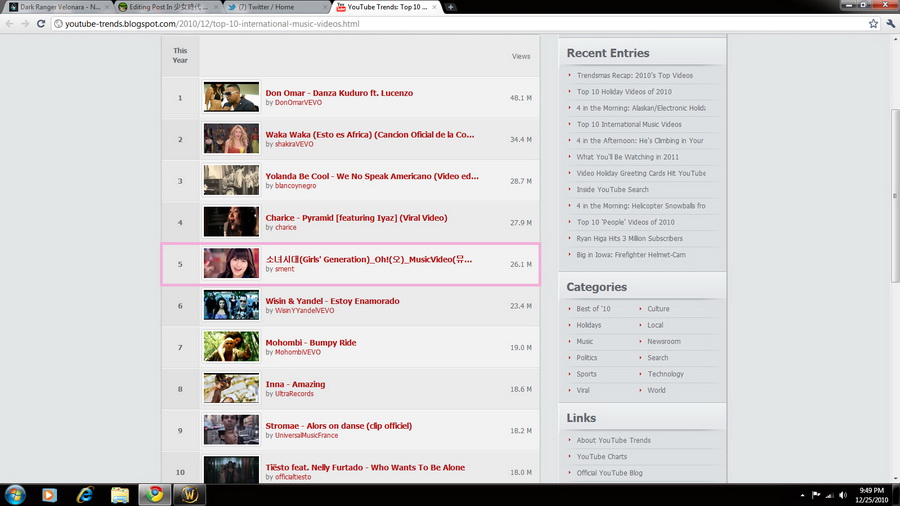The width and height of the screenshot is (900, 506).
Task: Open the Chrome wrench menu
Action: (890, 24)
